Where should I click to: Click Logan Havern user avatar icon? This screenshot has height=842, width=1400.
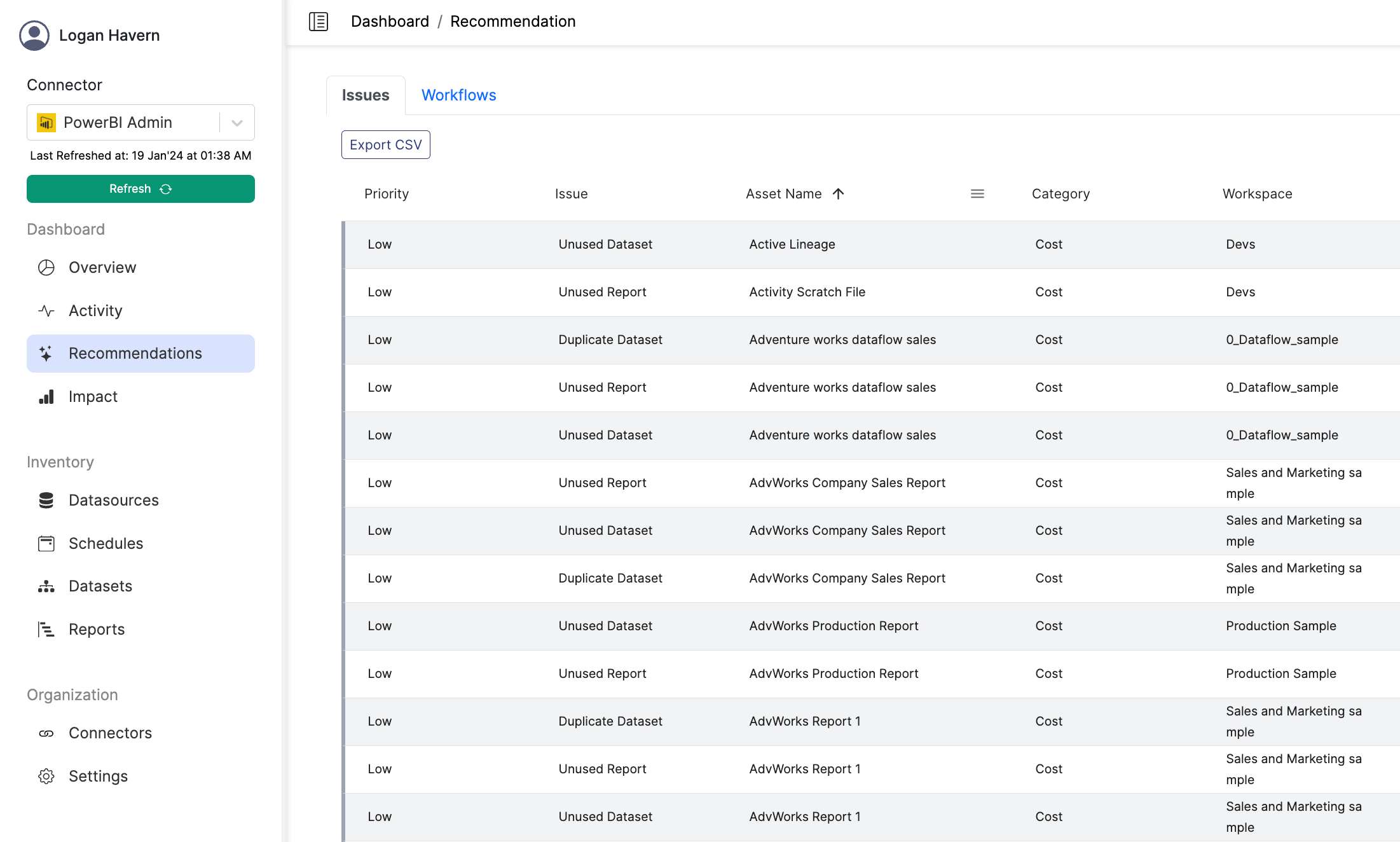click(34, 36)
